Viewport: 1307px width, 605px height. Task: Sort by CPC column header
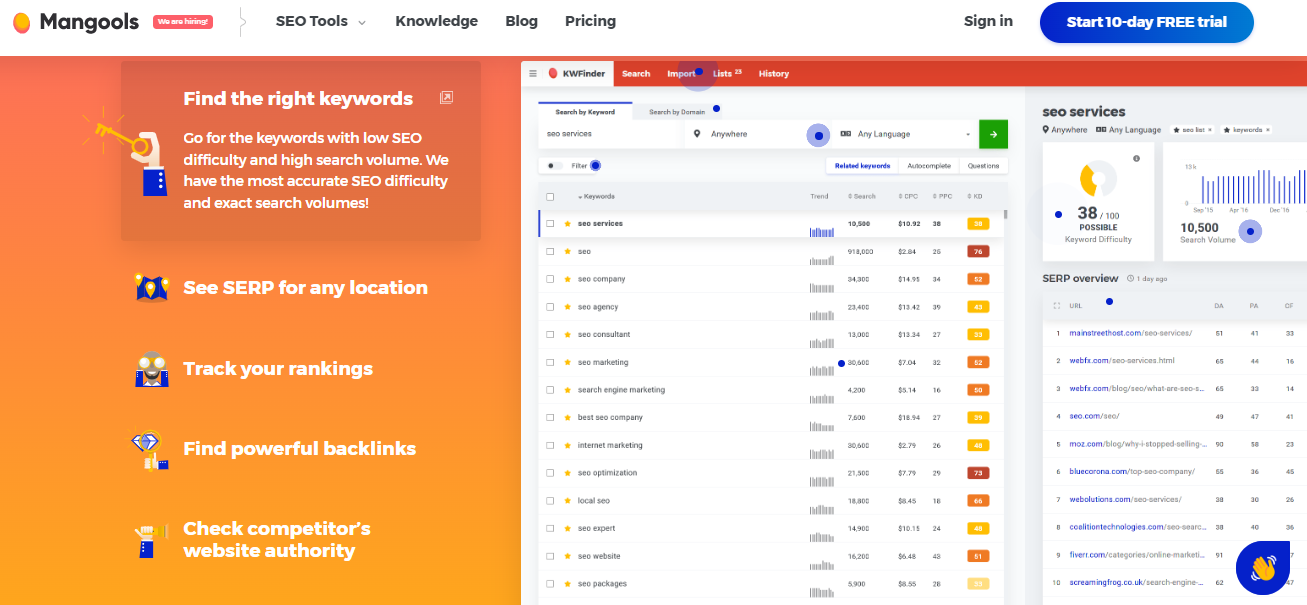click(908, 197)
